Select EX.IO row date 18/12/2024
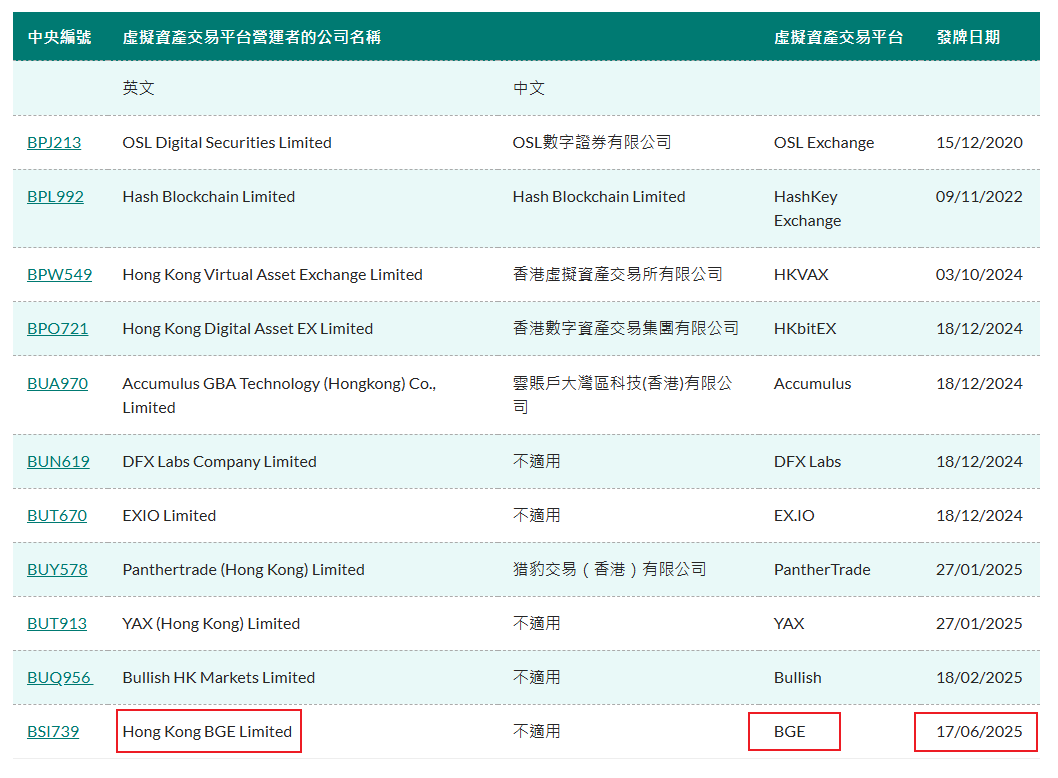The width and height of the screenshot is (1058, 778). [979, 516]
